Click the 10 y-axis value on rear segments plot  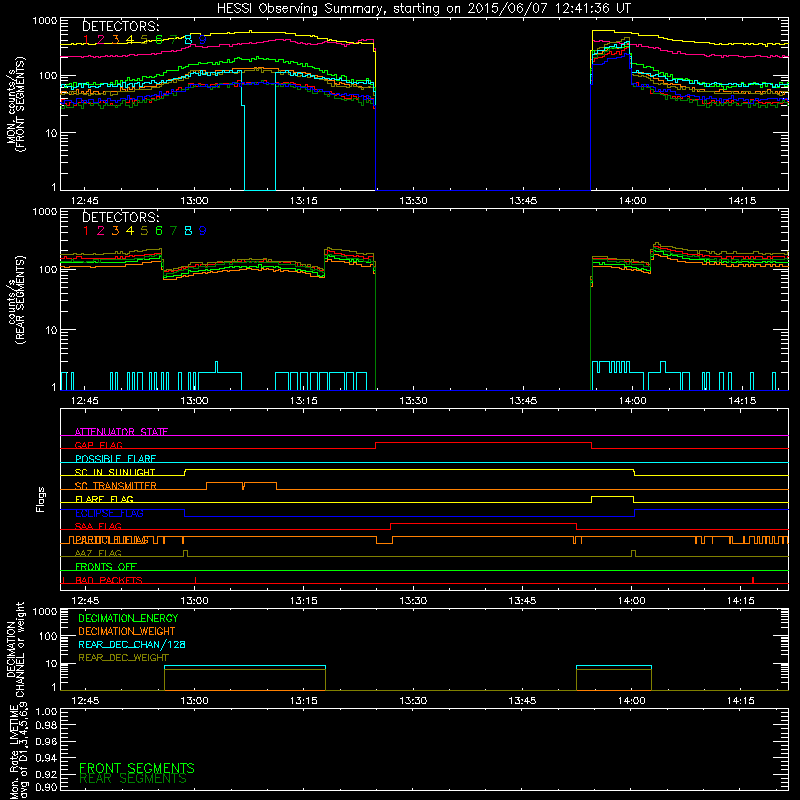(51, 330)
